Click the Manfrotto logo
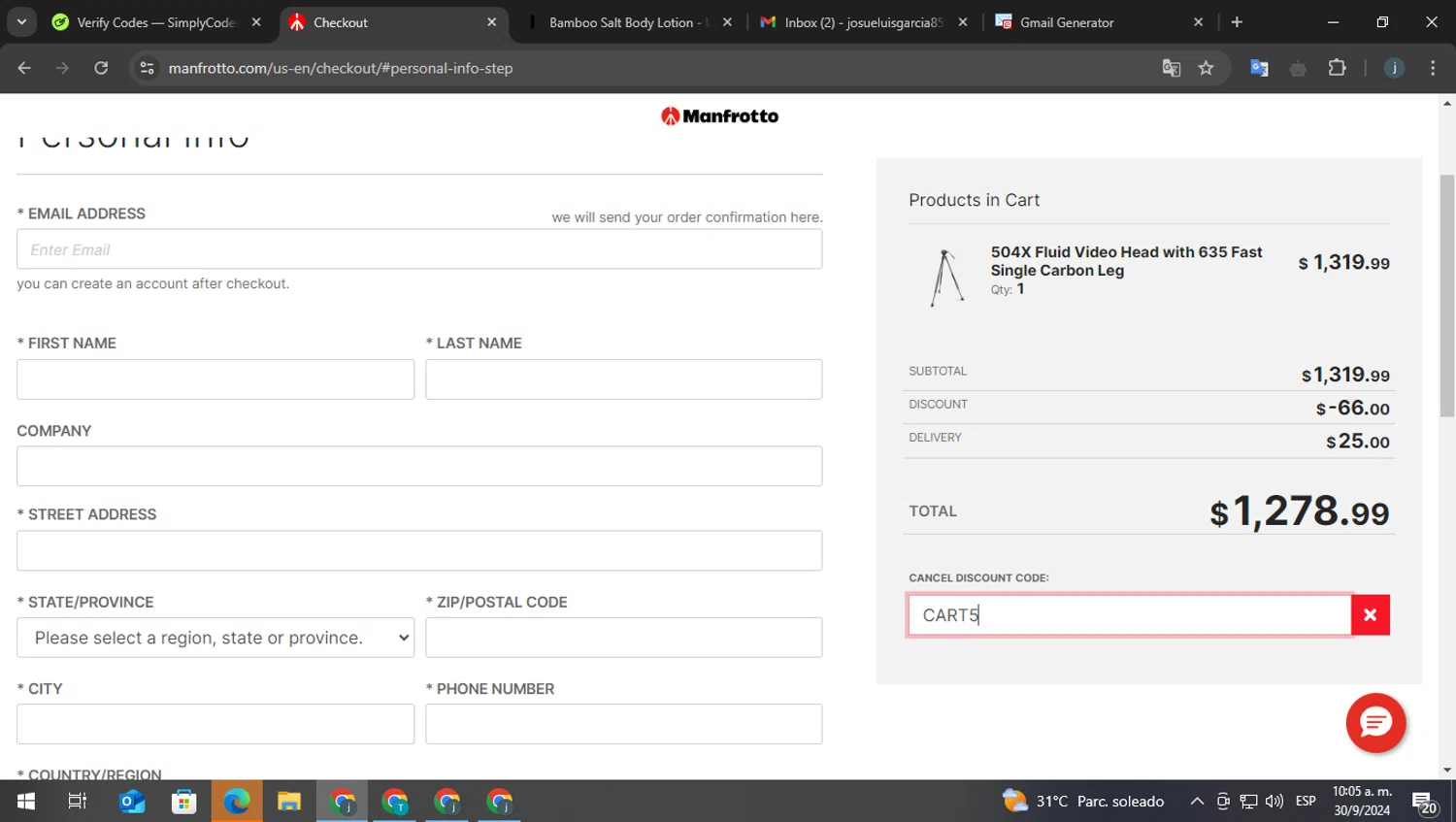Screen dimensions: 1456x822 719,116
